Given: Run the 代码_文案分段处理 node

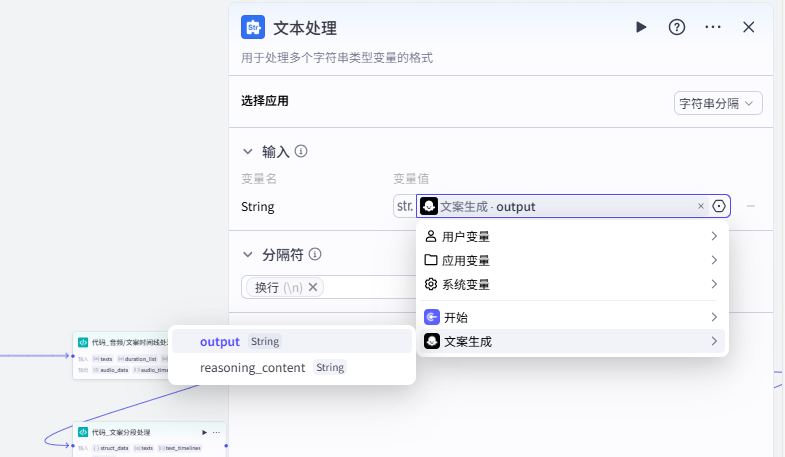Looking at the screenshot, I should pyautogui.click(x=205, y=432).
